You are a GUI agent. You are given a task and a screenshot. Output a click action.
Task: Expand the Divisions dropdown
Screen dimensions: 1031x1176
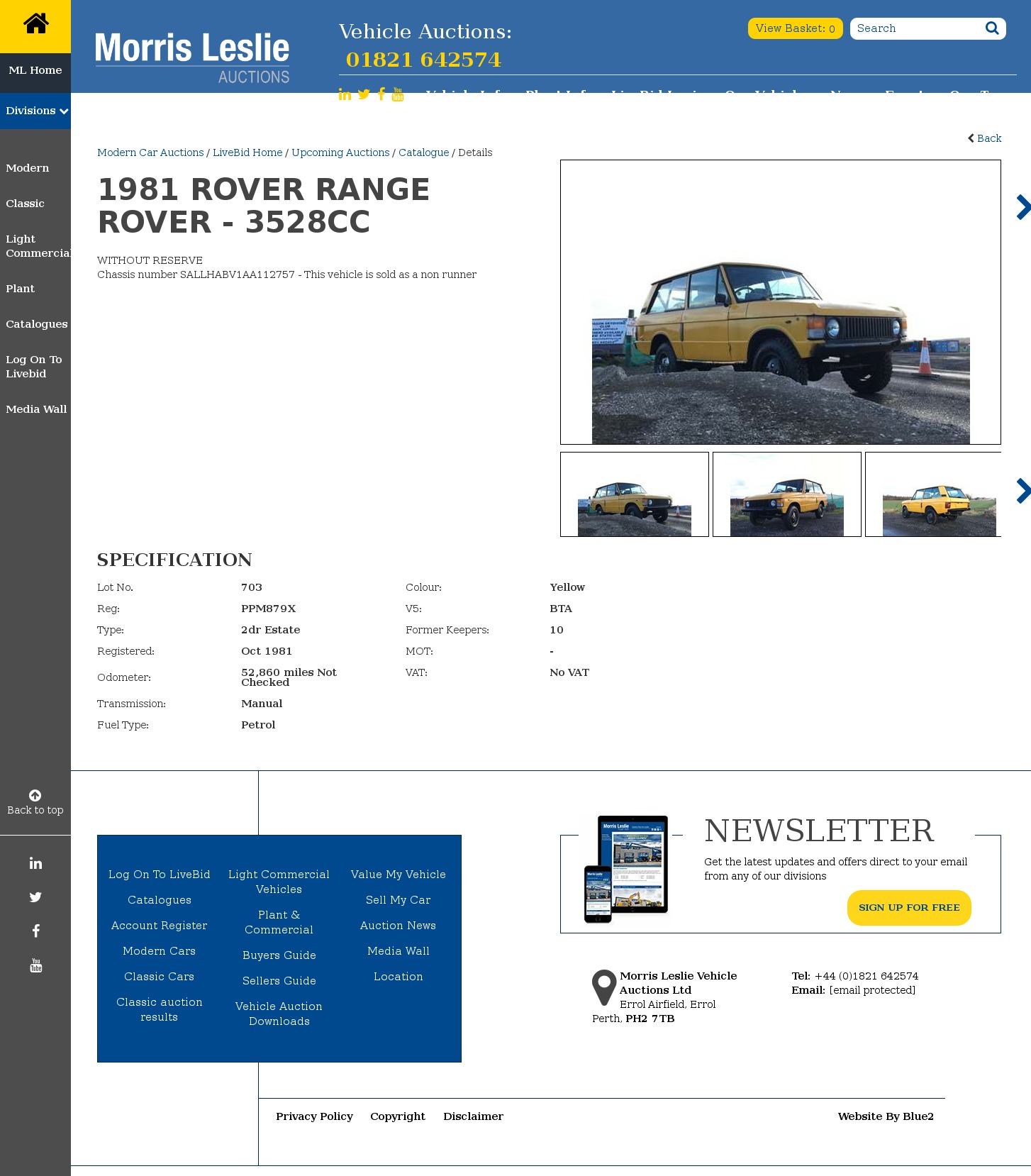click(35, 111)
